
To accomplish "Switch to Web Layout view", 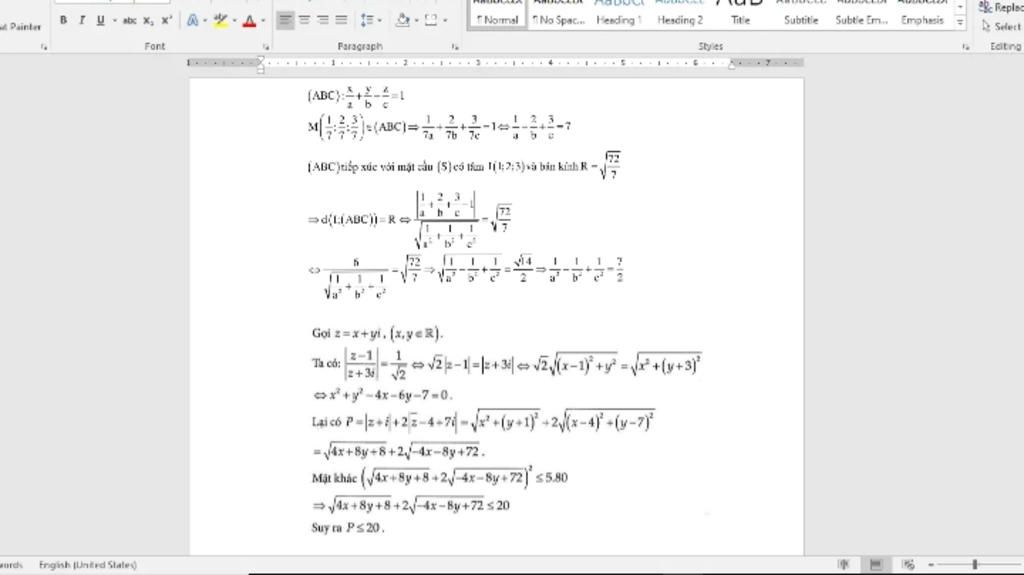I will [908, 565].
